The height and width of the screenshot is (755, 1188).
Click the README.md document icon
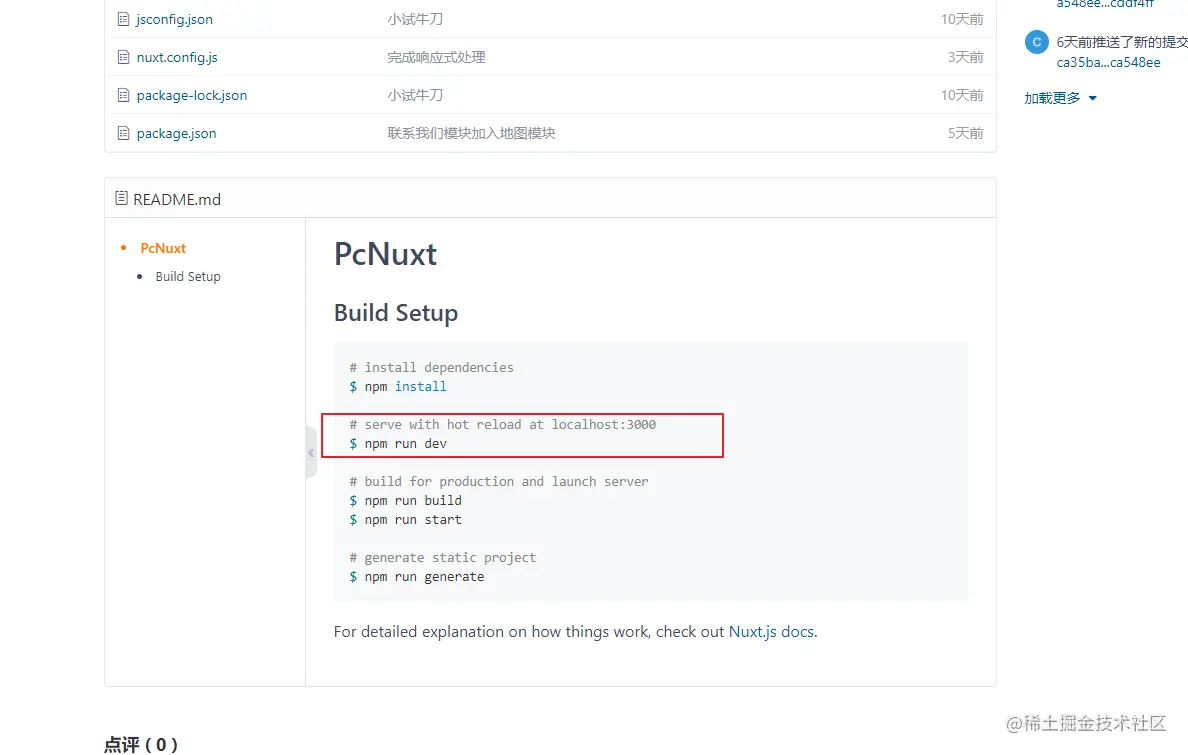122,199
